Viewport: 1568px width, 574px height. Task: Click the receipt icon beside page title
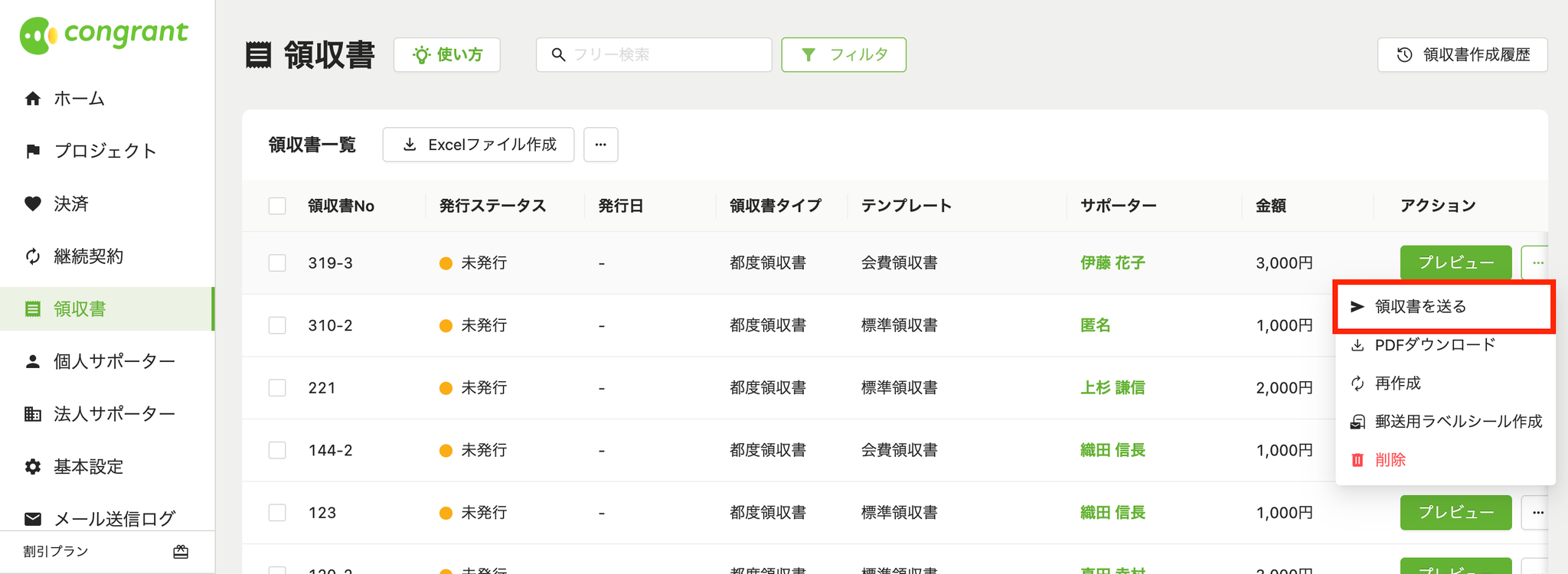click(258, 55)
